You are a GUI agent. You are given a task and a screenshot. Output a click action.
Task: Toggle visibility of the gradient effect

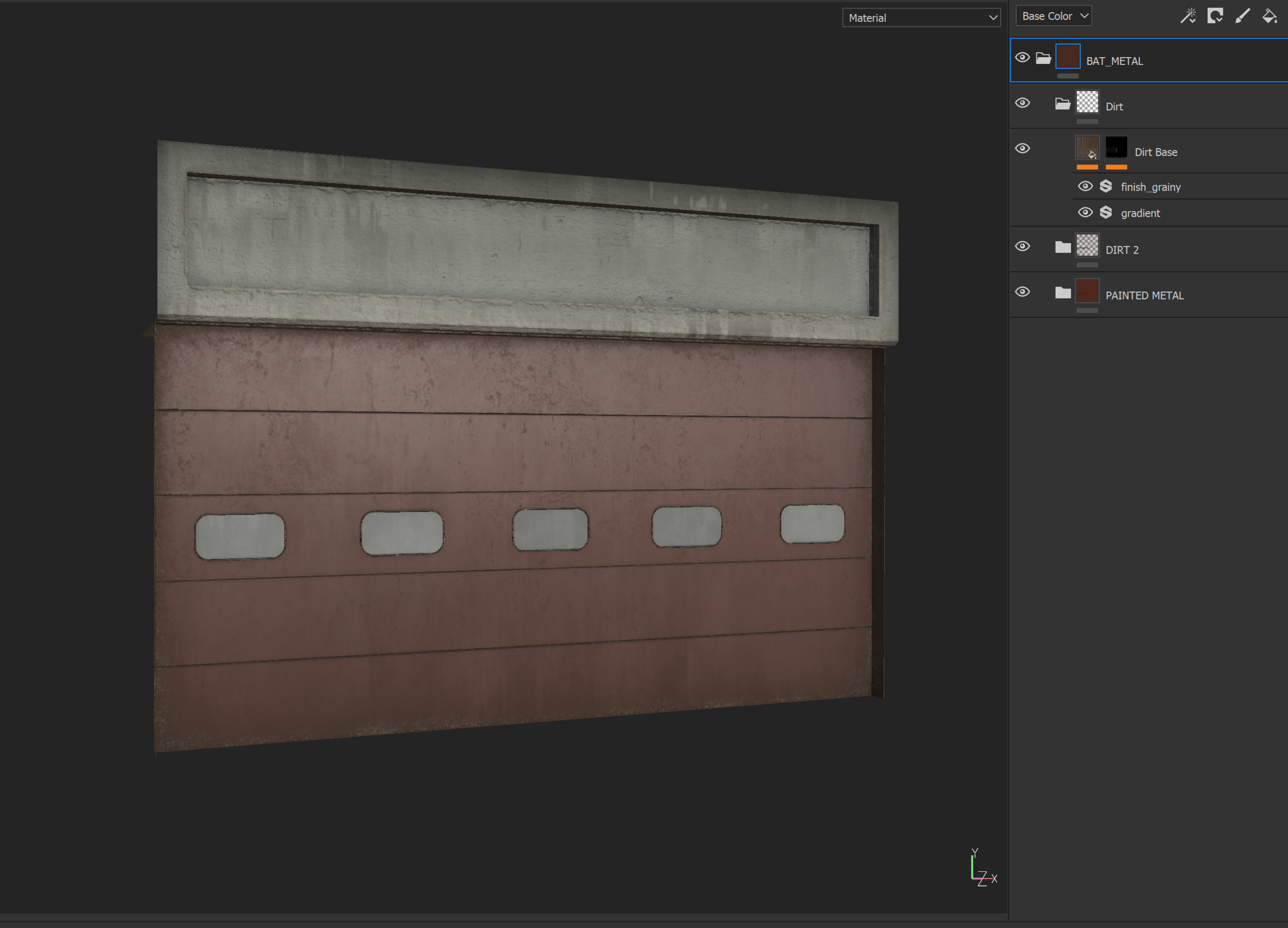tap(1084, 212)
